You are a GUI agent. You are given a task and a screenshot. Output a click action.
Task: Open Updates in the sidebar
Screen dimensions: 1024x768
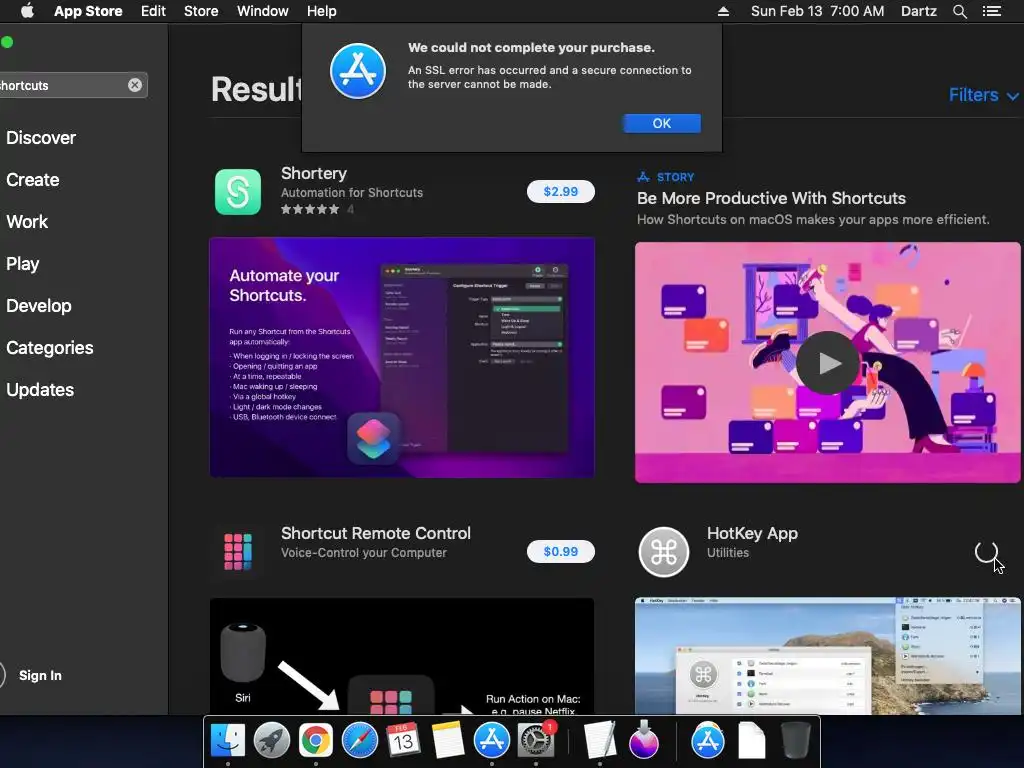pos(40,390)
